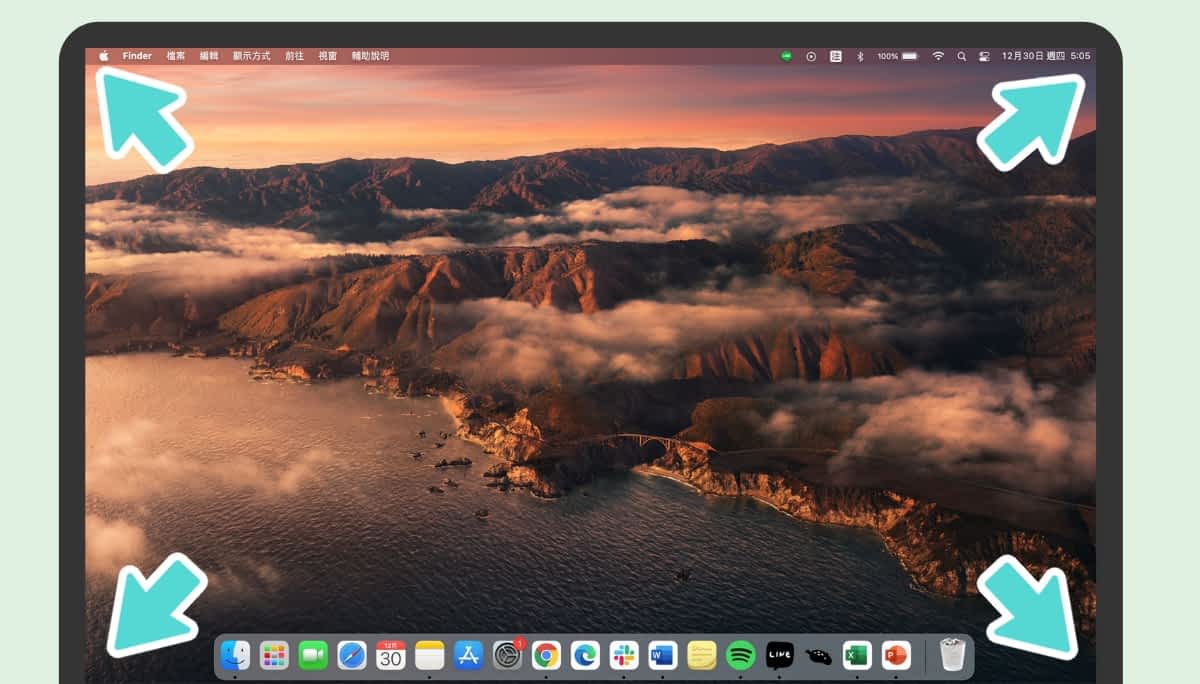
Task: Open System Preferences with red badge
Action: pos(508,655)
